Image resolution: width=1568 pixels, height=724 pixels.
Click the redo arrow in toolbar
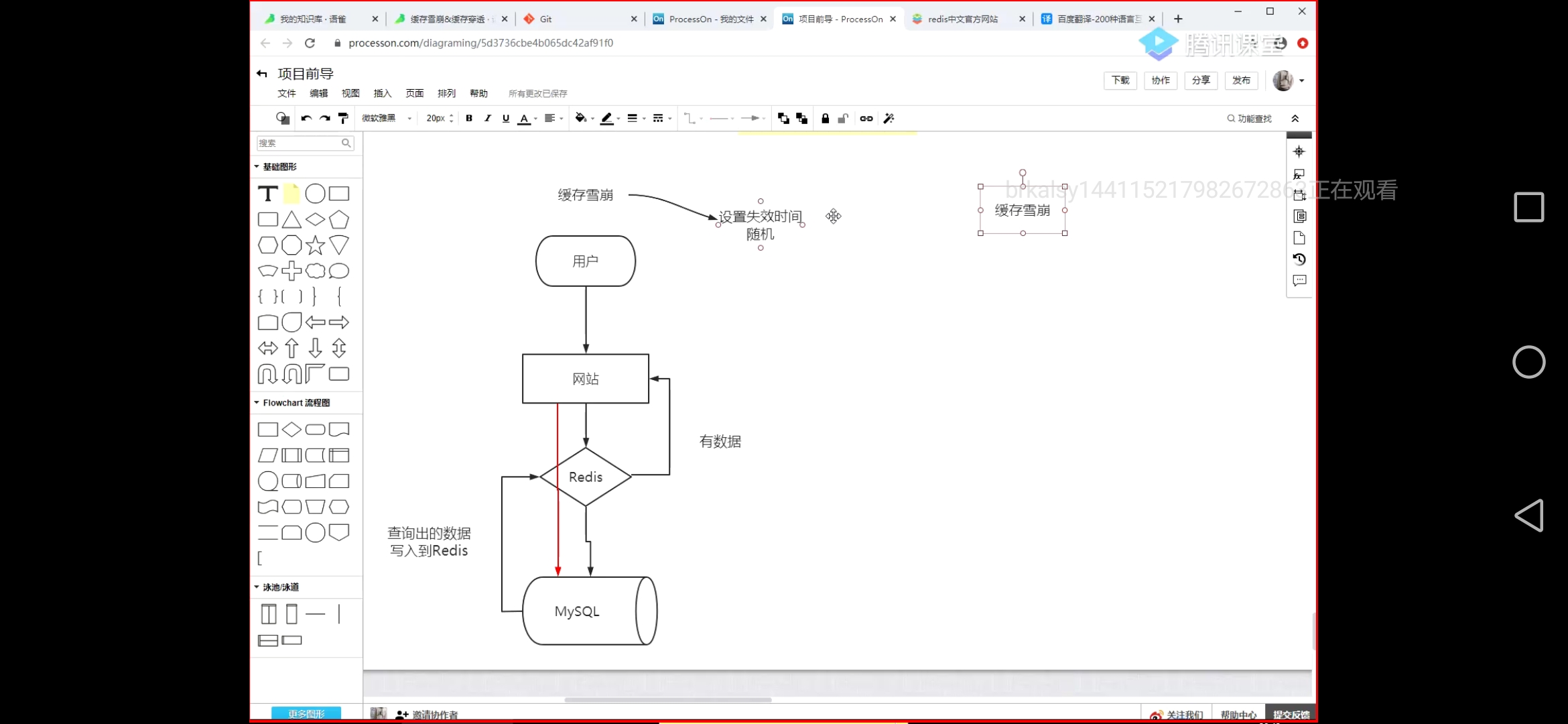pos(325,119)
